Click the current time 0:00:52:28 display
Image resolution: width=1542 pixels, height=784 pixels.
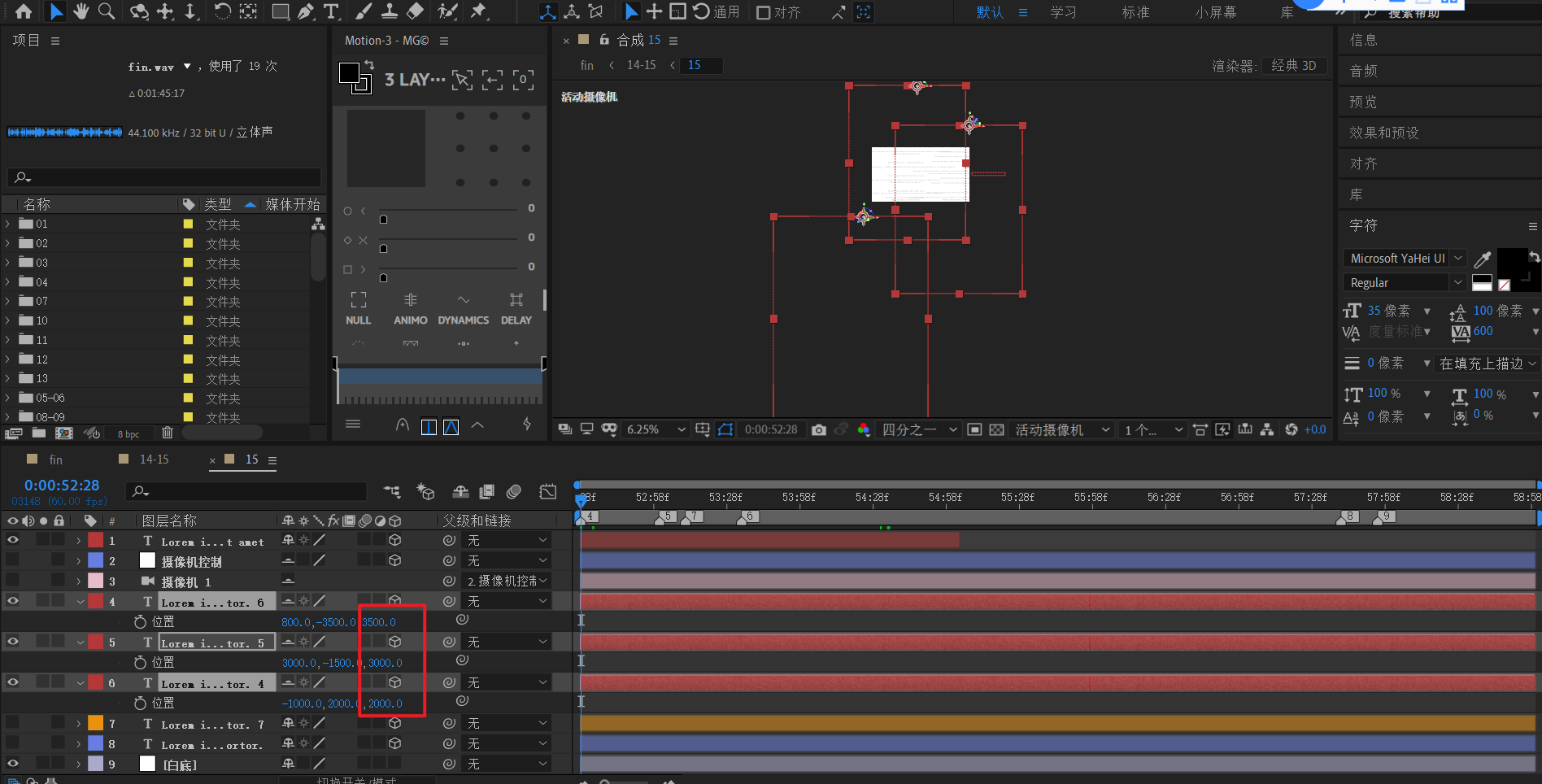[62, 485]
